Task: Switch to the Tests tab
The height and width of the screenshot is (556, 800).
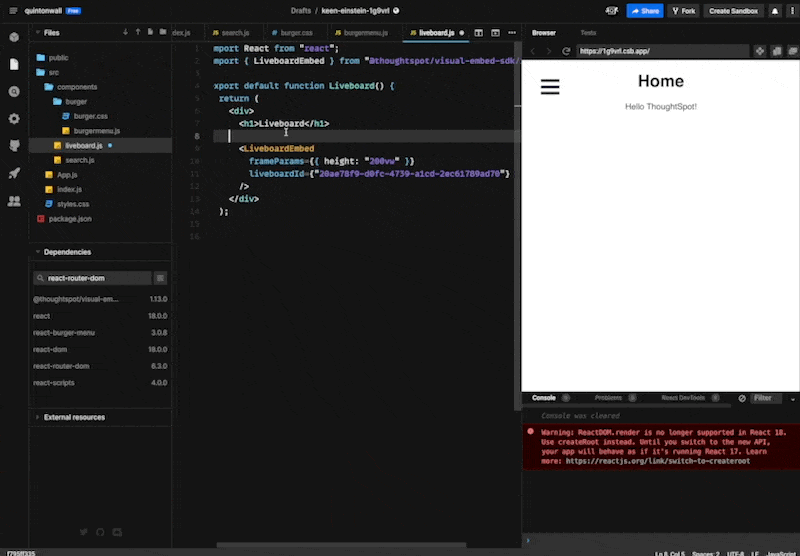Action: point(588,33)
